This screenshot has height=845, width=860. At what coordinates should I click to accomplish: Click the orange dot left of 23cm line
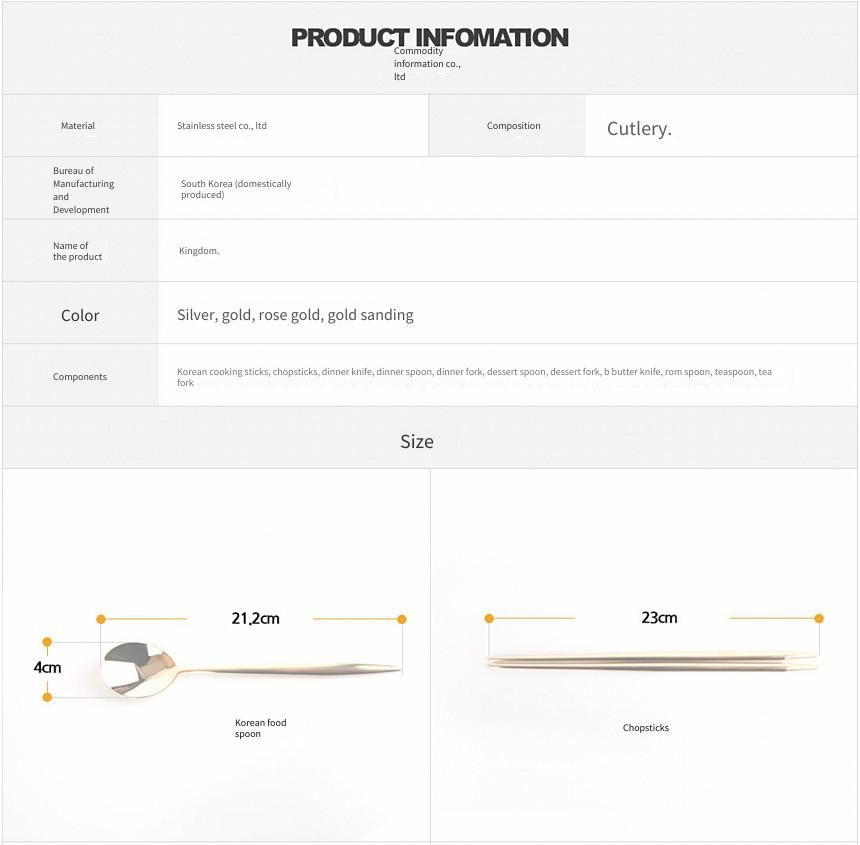click(x=489, y=619)
